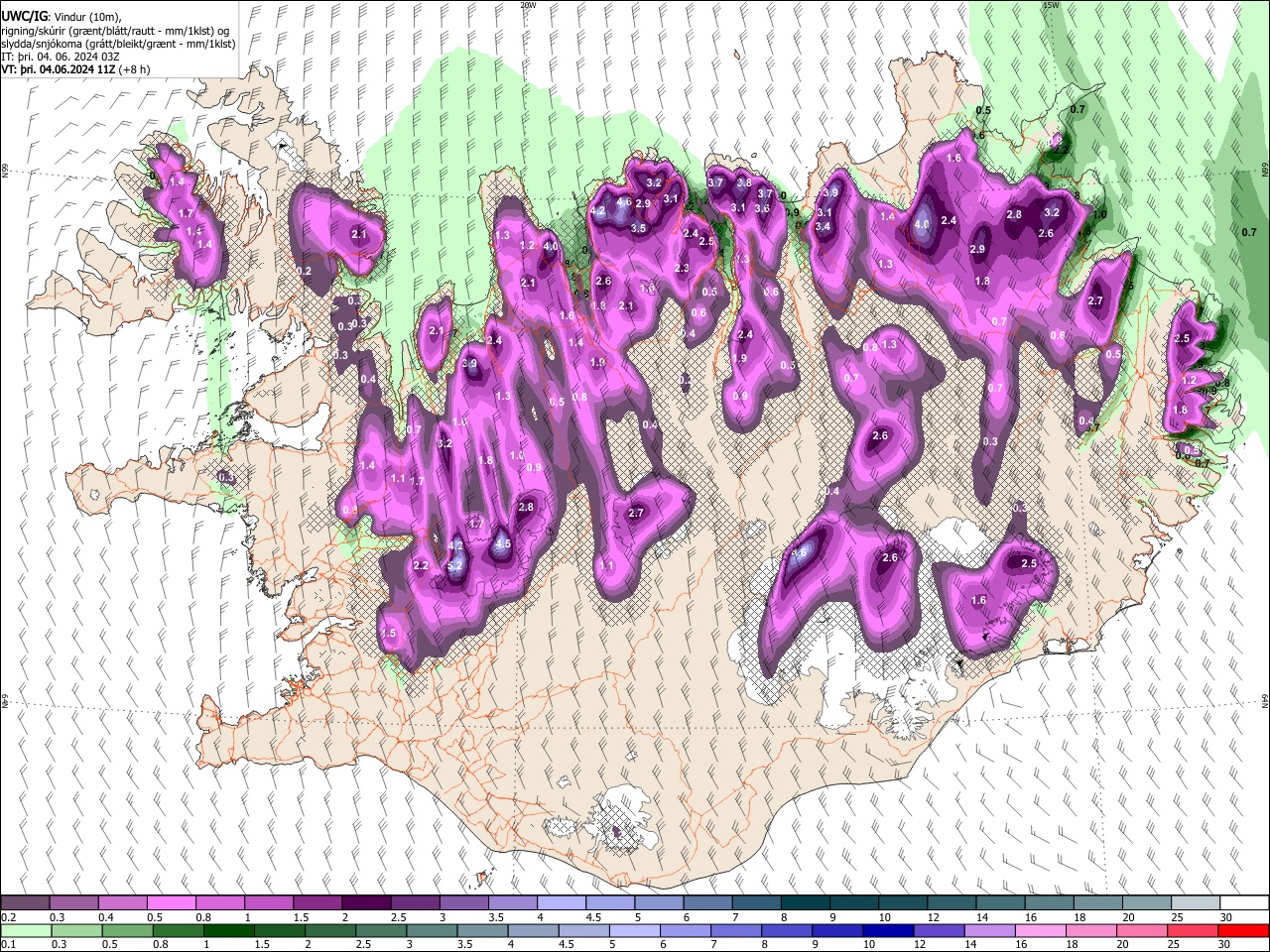Click the "UWC/IG: Vindur (10m)," title line

pyautogui.click(x=62, y=16)
